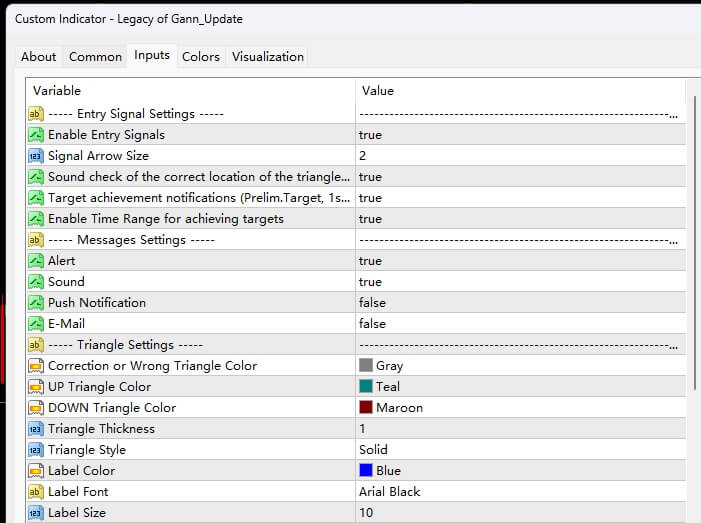This screenshot has height=523, width=701.
Task: Click the bool icon next to Alert
Action: point(36,261)
